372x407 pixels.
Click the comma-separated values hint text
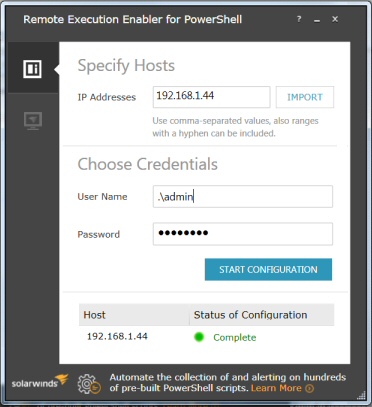(x=235, y=127)
